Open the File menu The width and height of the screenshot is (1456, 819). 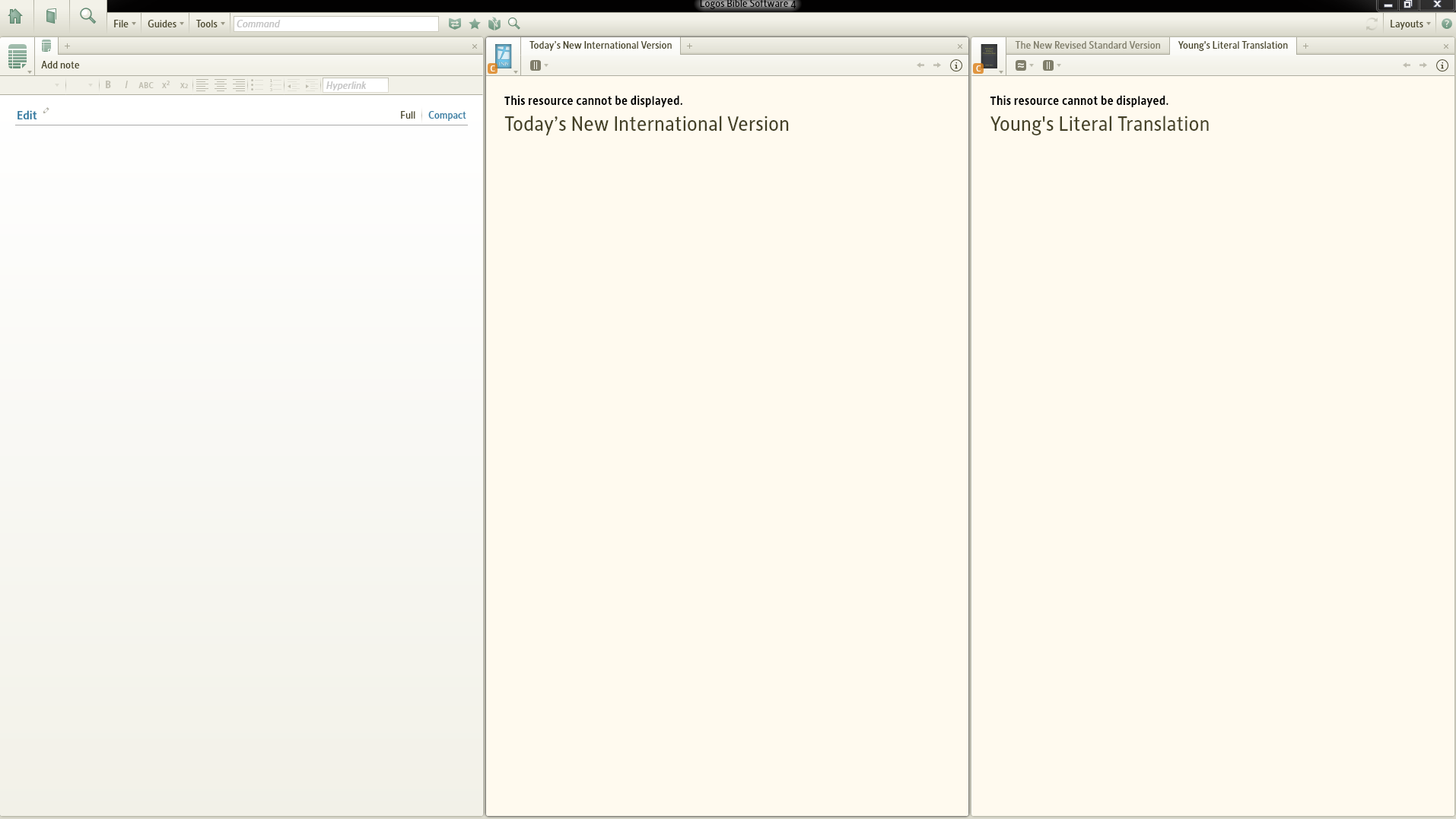[124, 24]
